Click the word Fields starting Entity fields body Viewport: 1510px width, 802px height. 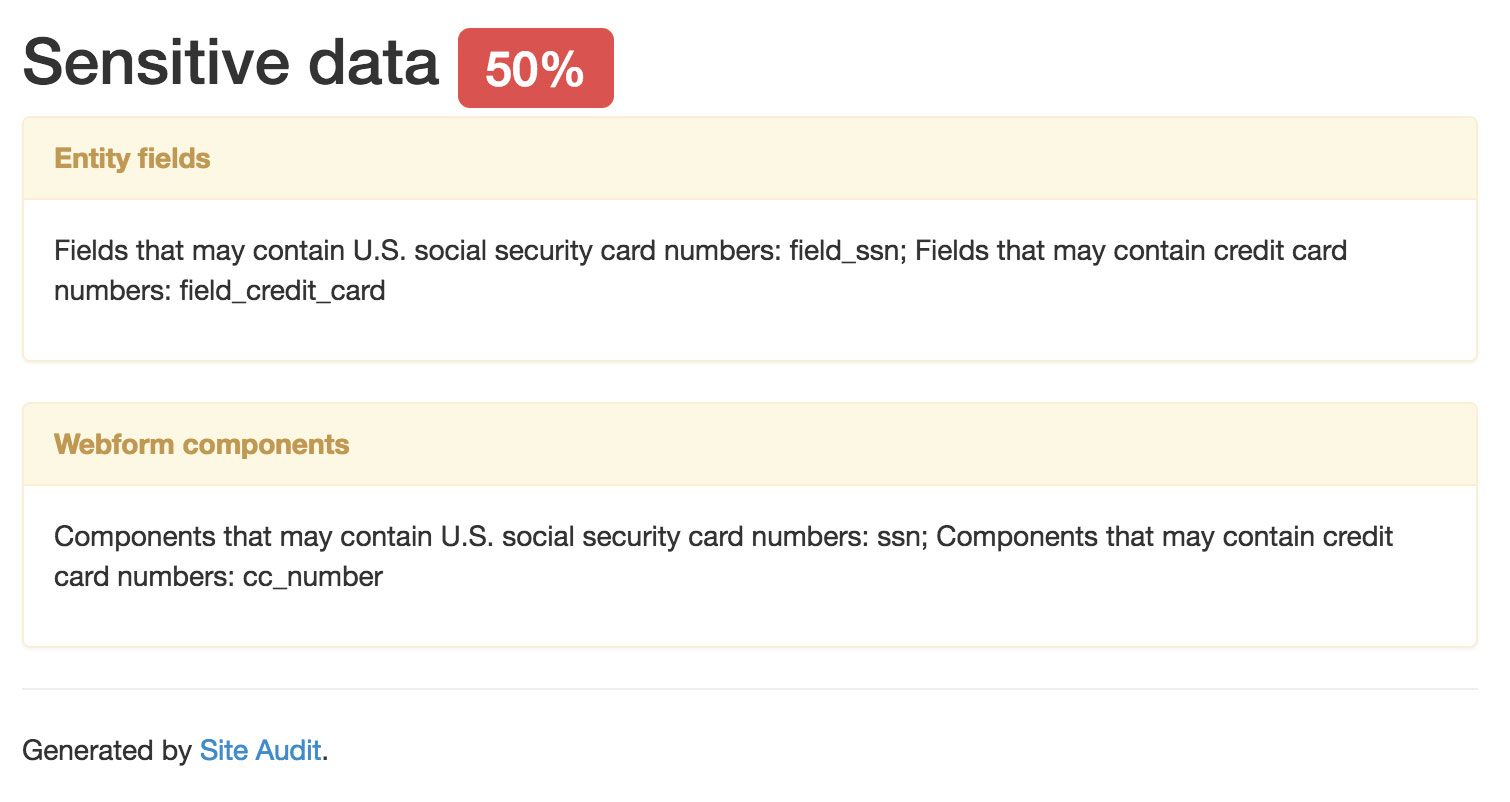87,250
